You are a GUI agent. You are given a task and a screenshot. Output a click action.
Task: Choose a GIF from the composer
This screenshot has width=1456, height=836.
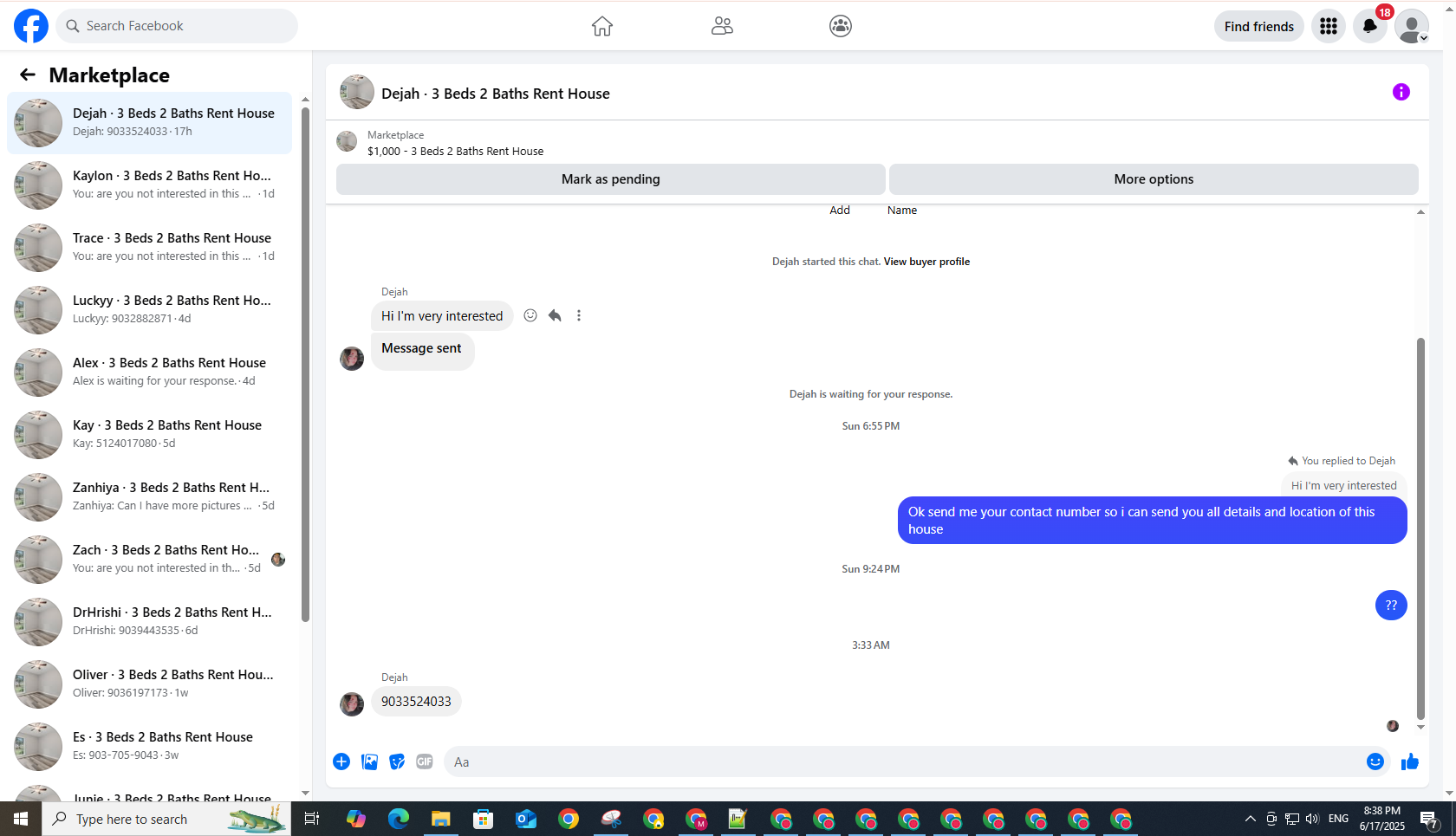[425, 761]
